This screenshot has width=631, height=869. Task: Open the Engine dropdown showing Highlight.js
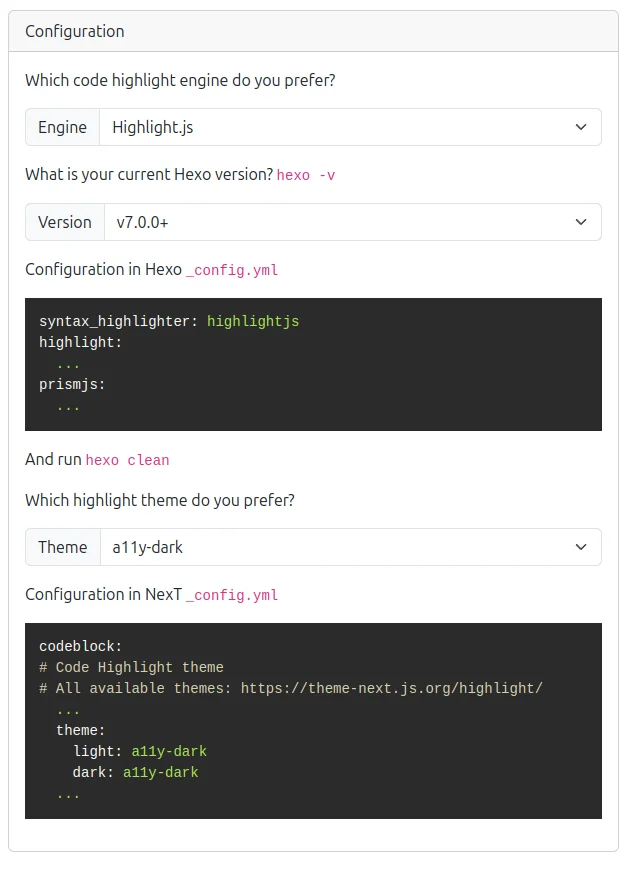click(350, 127)
